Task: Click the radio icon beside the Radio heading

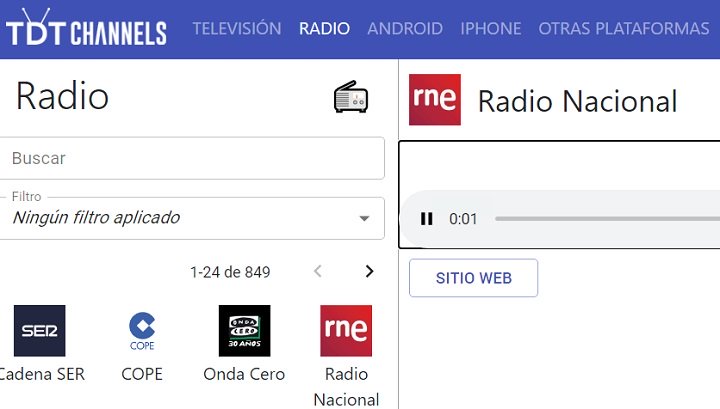Action: [x=351, y=97]
